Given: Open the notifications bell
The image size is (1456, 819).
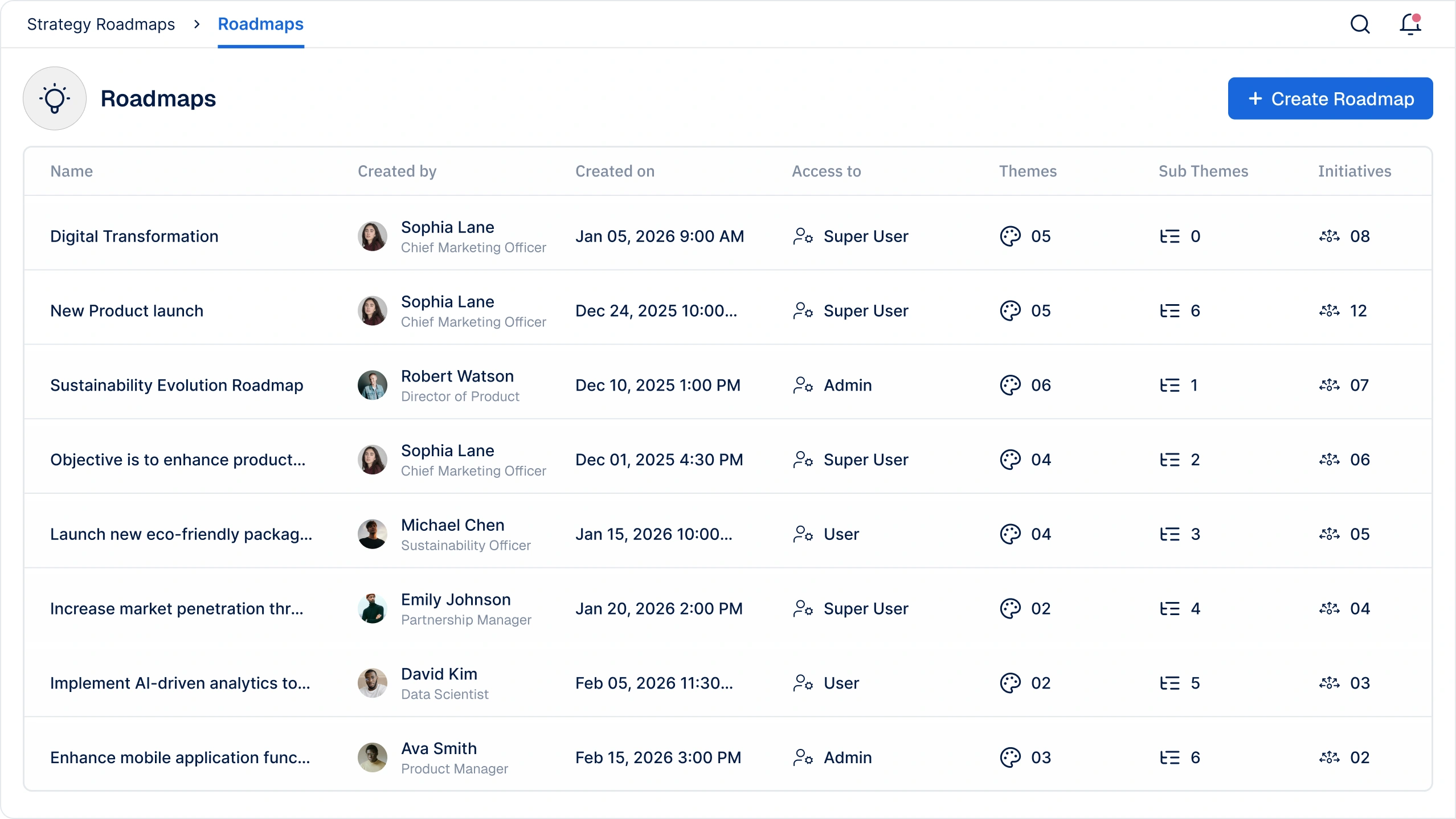Looking at the screenshot, I should coord(1410,24).
